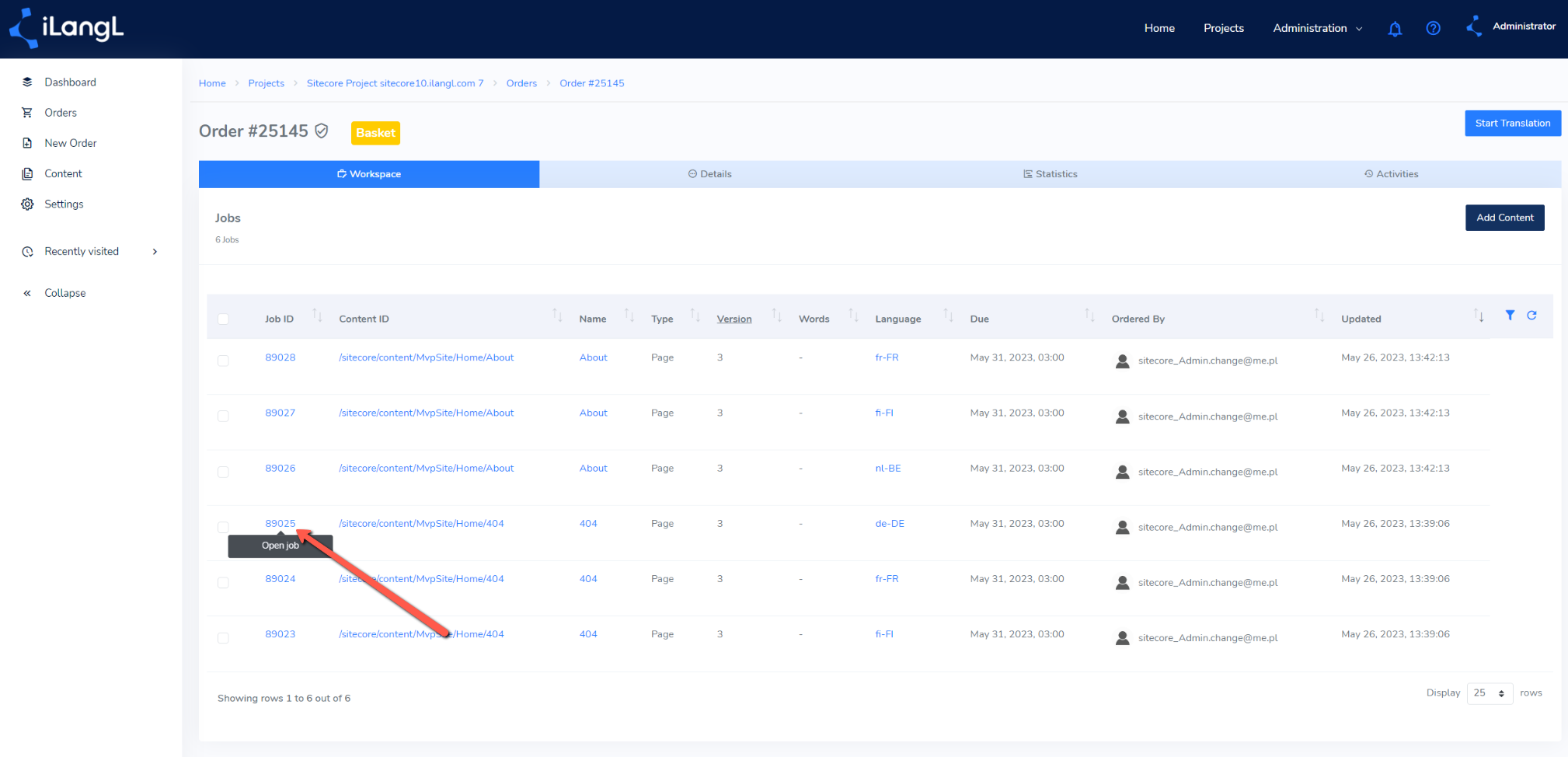Sort by Language column arrows
1568x757 pixels.
coord(949,315)
